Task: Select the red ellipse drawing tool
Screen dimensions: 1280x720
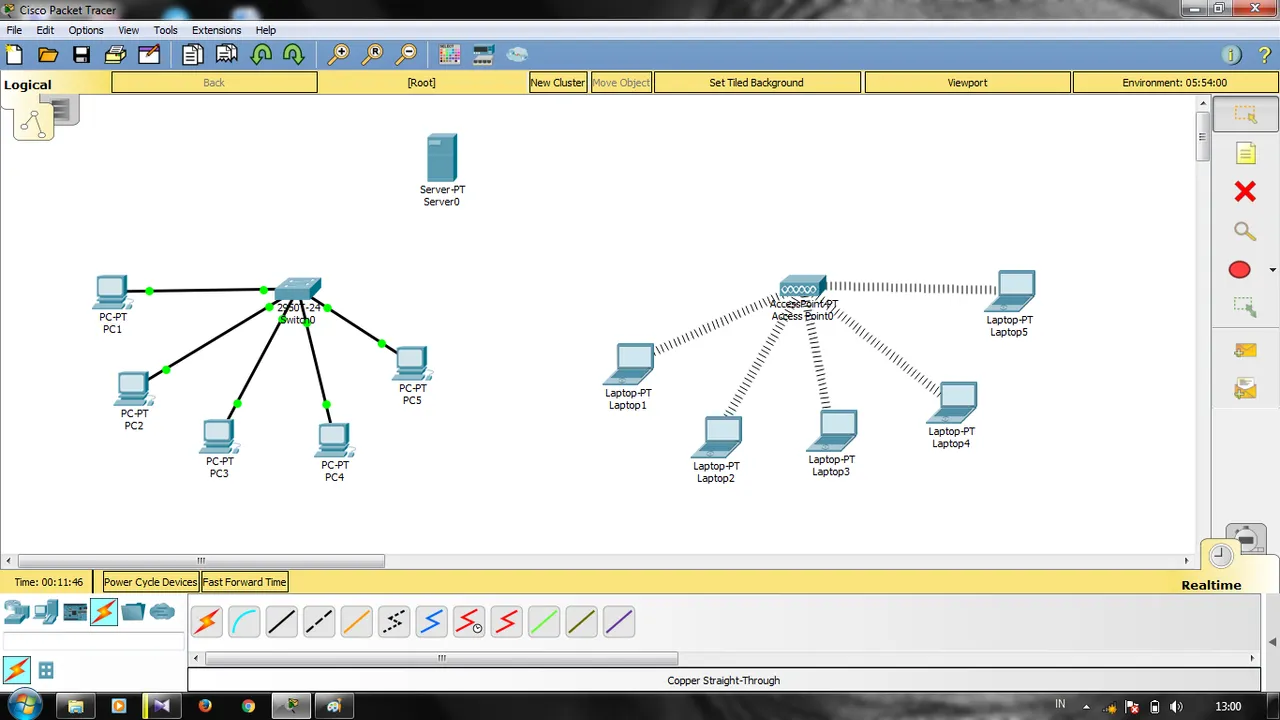Action: tap(1240, 270)
